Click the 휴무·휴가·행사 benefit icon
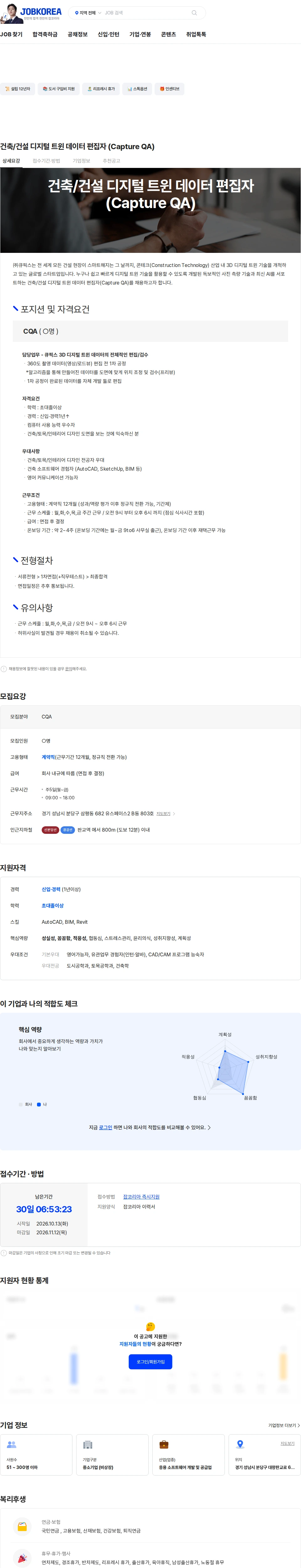This screenshot has width=301, height=1568. point(23,1558)
